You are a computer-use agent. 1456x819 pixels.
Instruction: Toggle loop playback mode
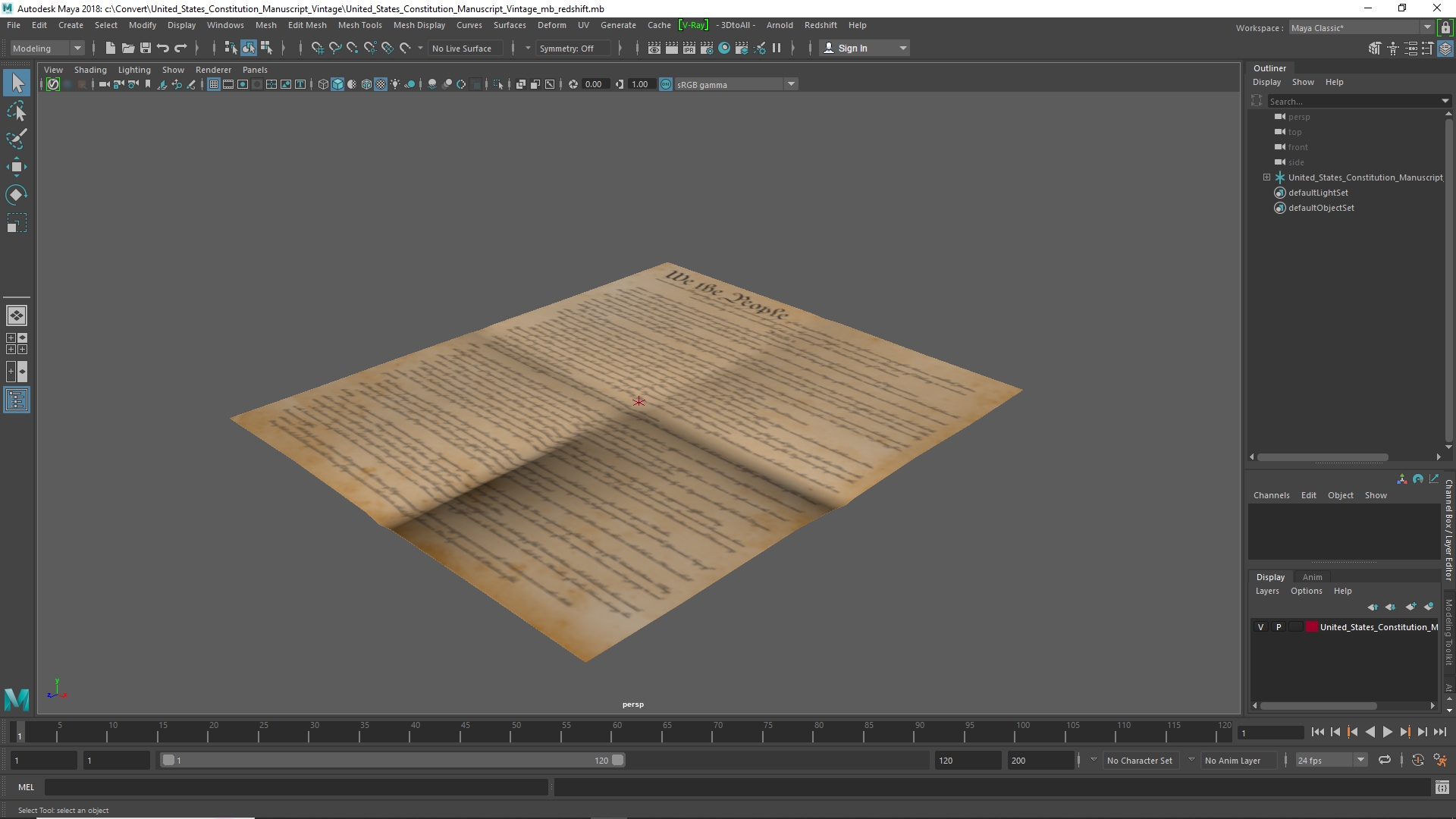pyautogui.click(x=1385, y=760)
